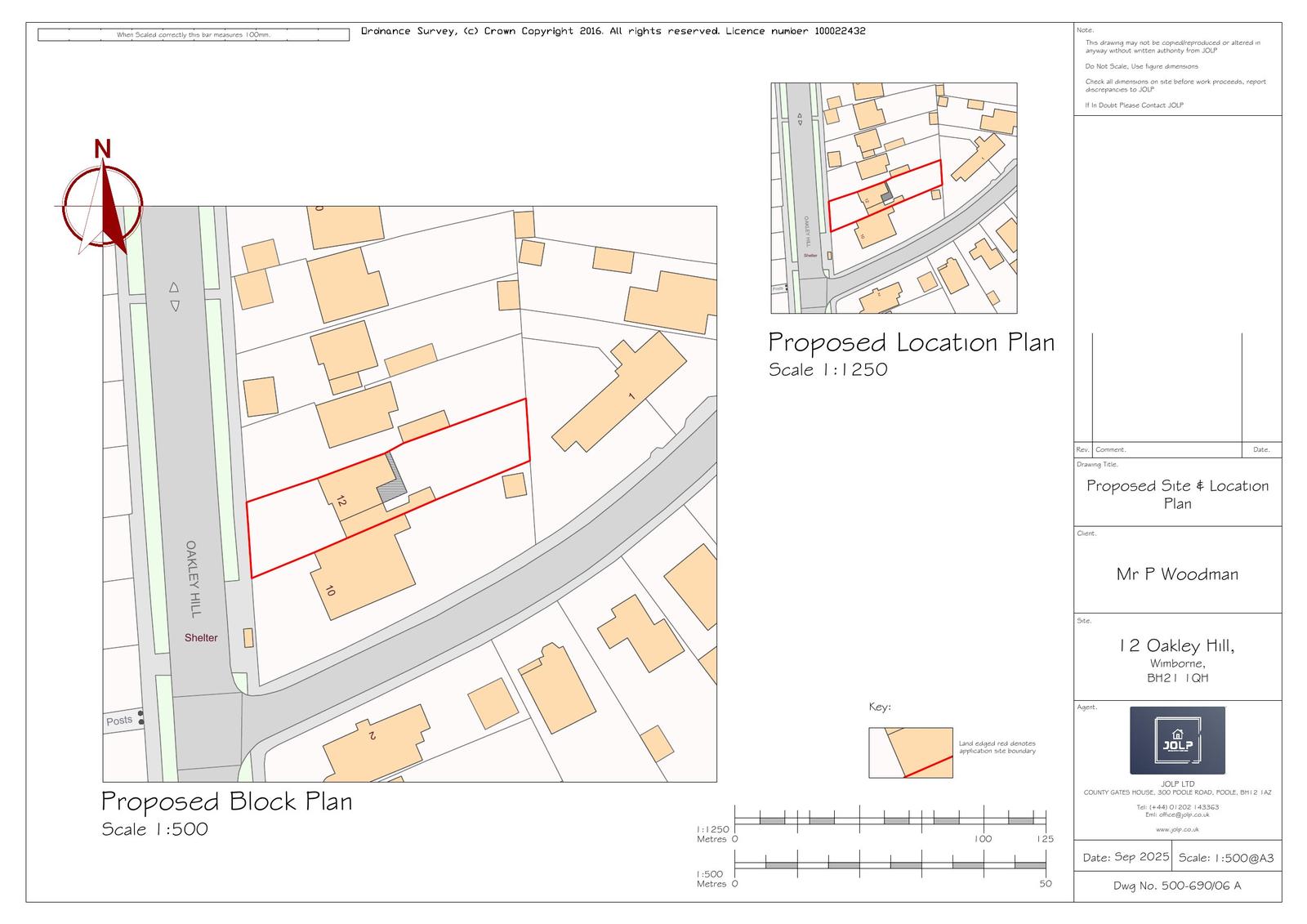The width and height of the screenshot is (1307, 924).
Task: Click the 1:500 metres scale bar
Action: (890, 864)
